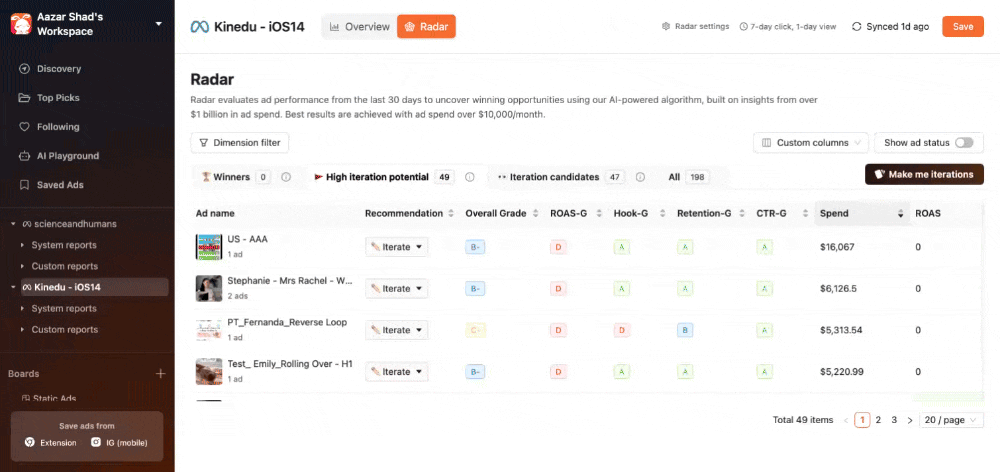Screen dimensions: 1000x472
Task: Open the 20 / page size dropdown
Action: tap(952, 420)
